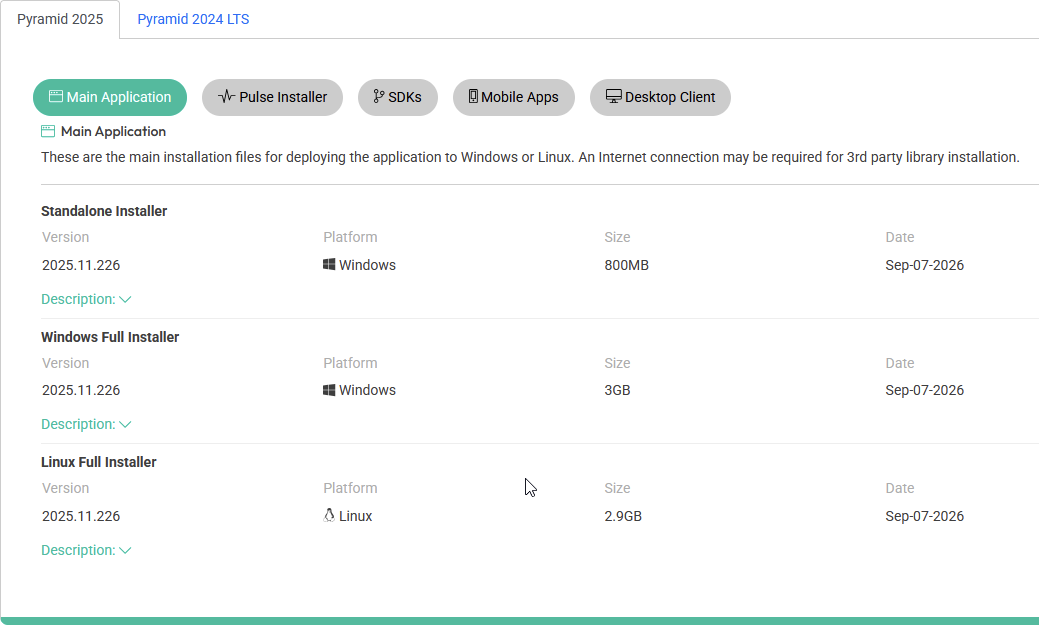This screenshot has width=1039, height=626.
Task: Click the Windows logo in the Standalone Installer row
Action: [329, 264]
